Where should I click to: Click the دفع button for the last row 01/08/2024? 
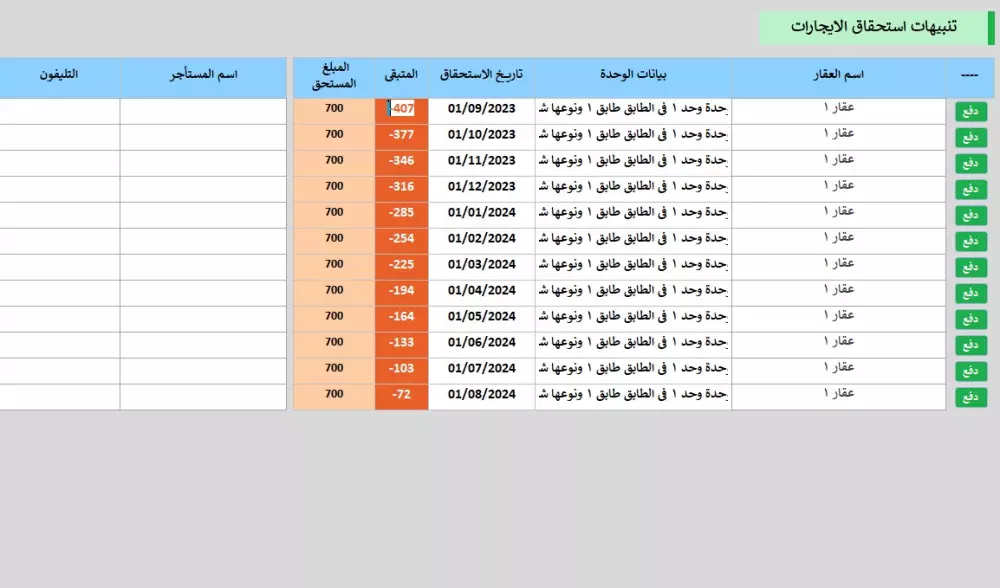click(x=970, y=396)
